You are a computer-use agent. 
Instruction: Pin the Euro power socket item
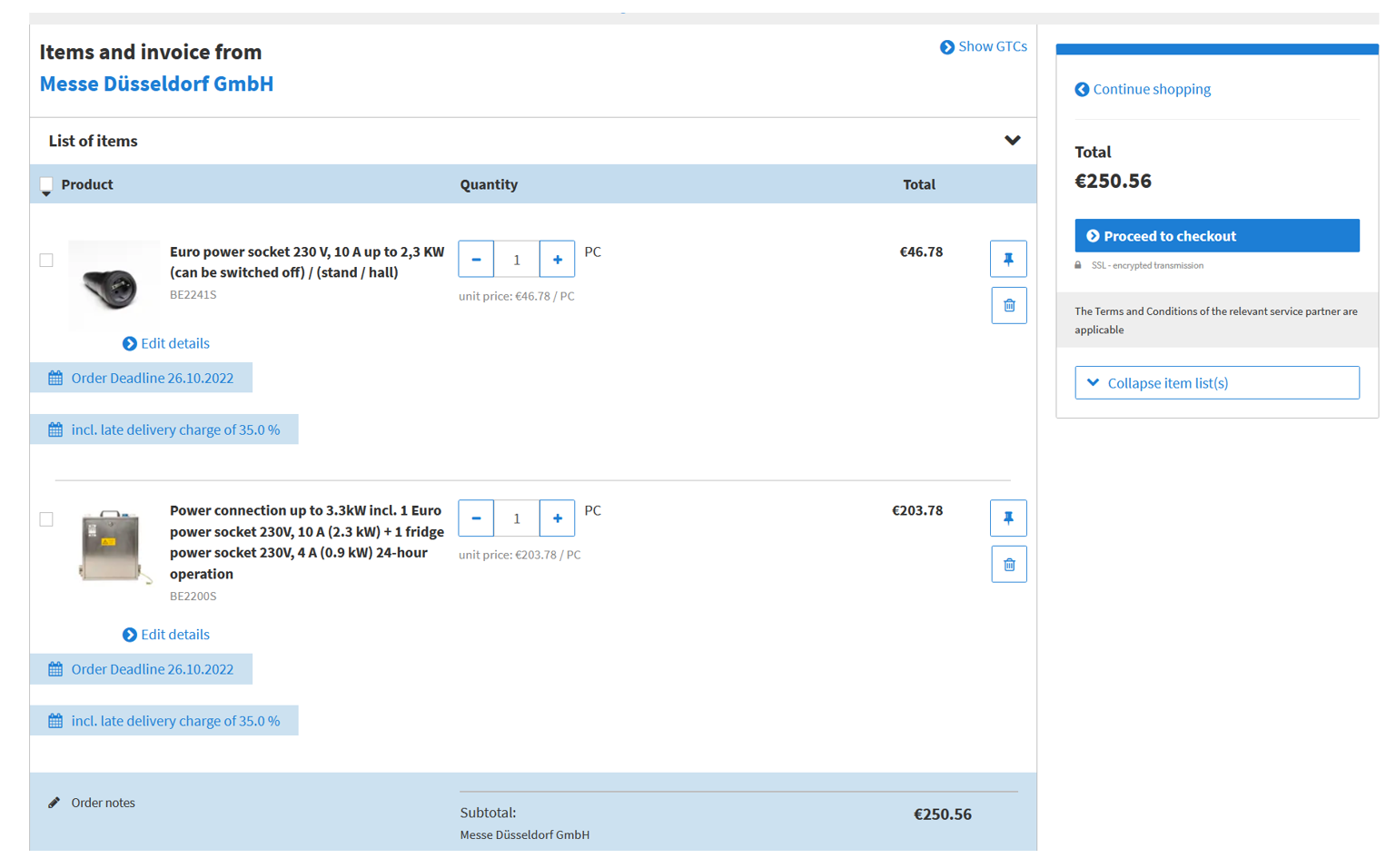pos(1008,259)
